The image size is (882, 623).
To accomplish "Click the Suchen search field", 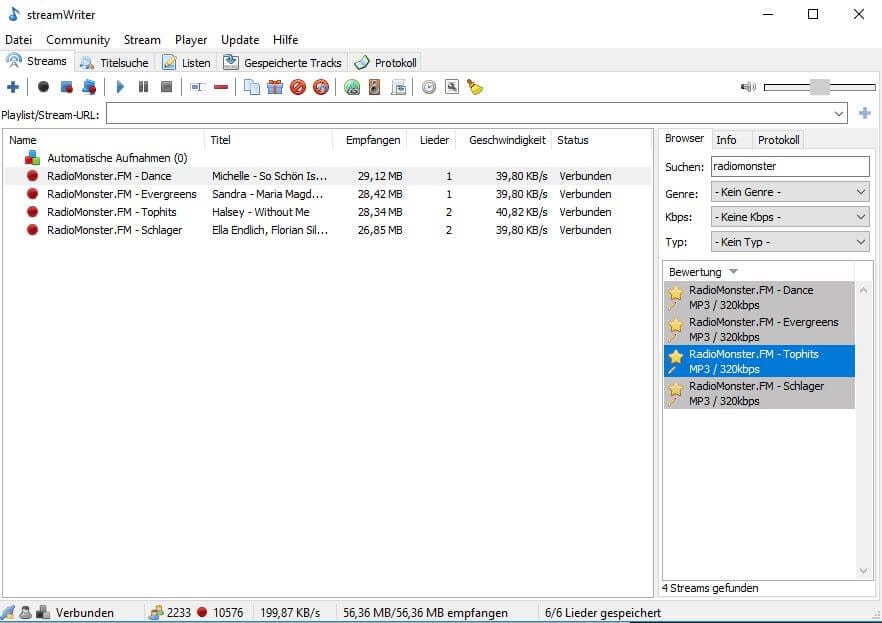I will tap(789, 167).
